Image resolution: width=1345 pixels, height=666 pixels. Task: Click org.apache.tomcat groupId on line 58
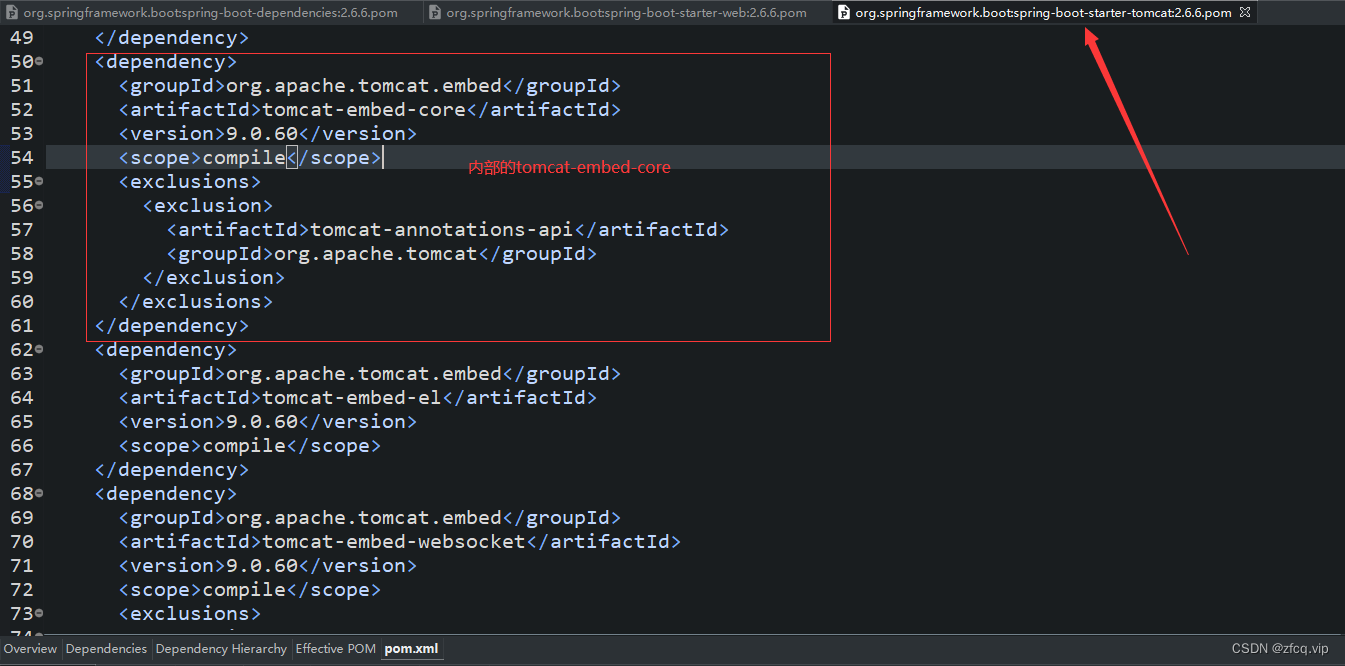click(376, 253)
